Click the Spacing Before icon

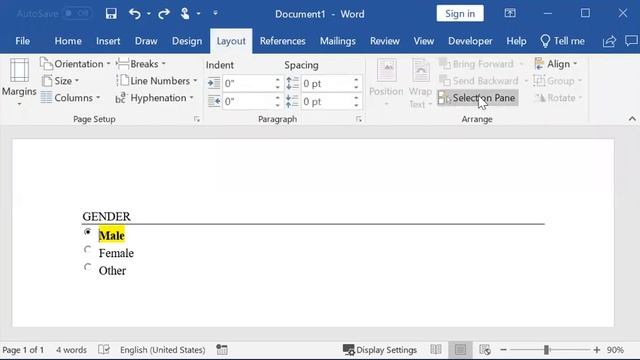(x=292, y=83)
